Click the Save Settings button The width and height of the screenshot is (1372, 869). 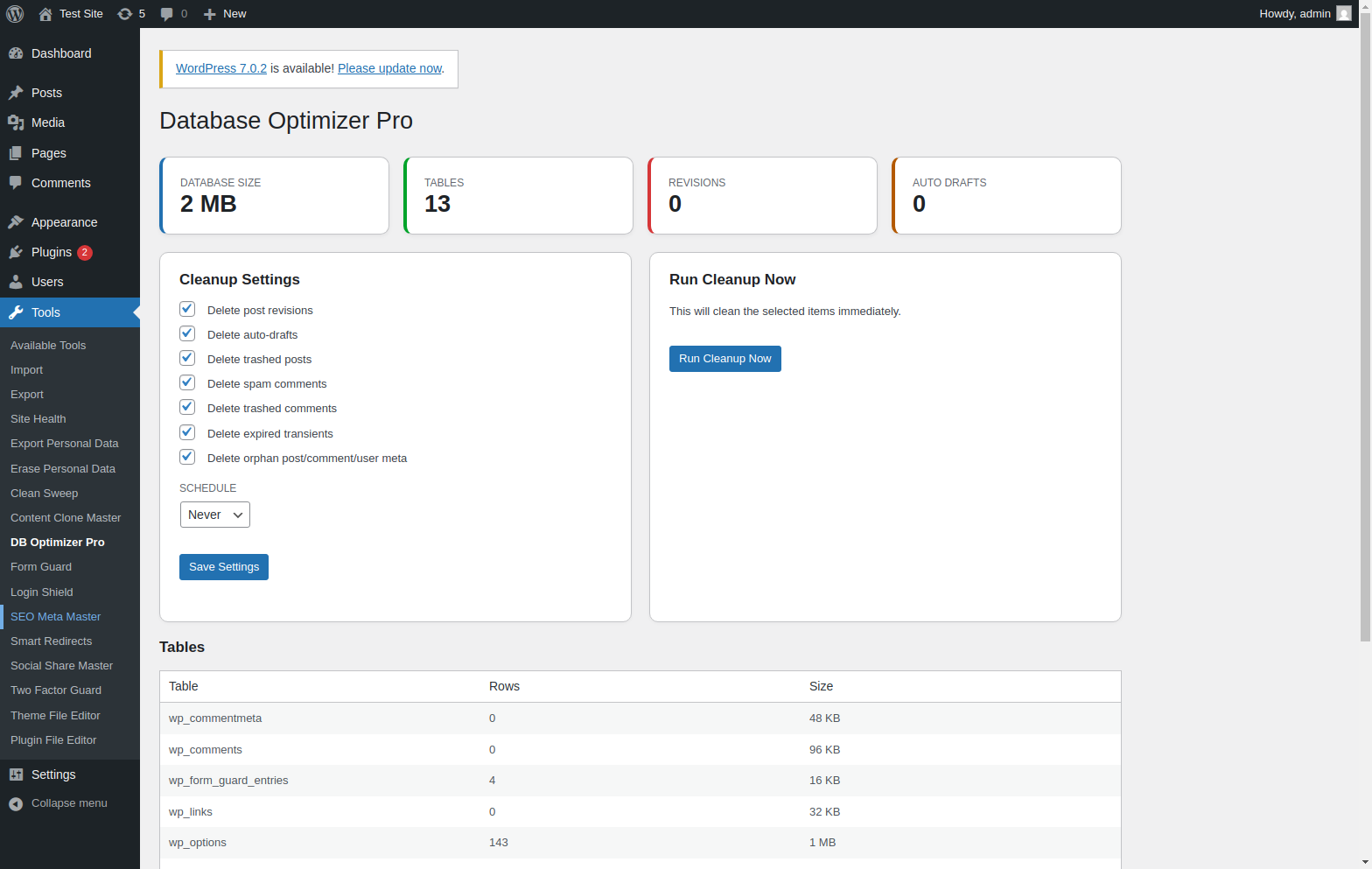(x=224, y=567)
